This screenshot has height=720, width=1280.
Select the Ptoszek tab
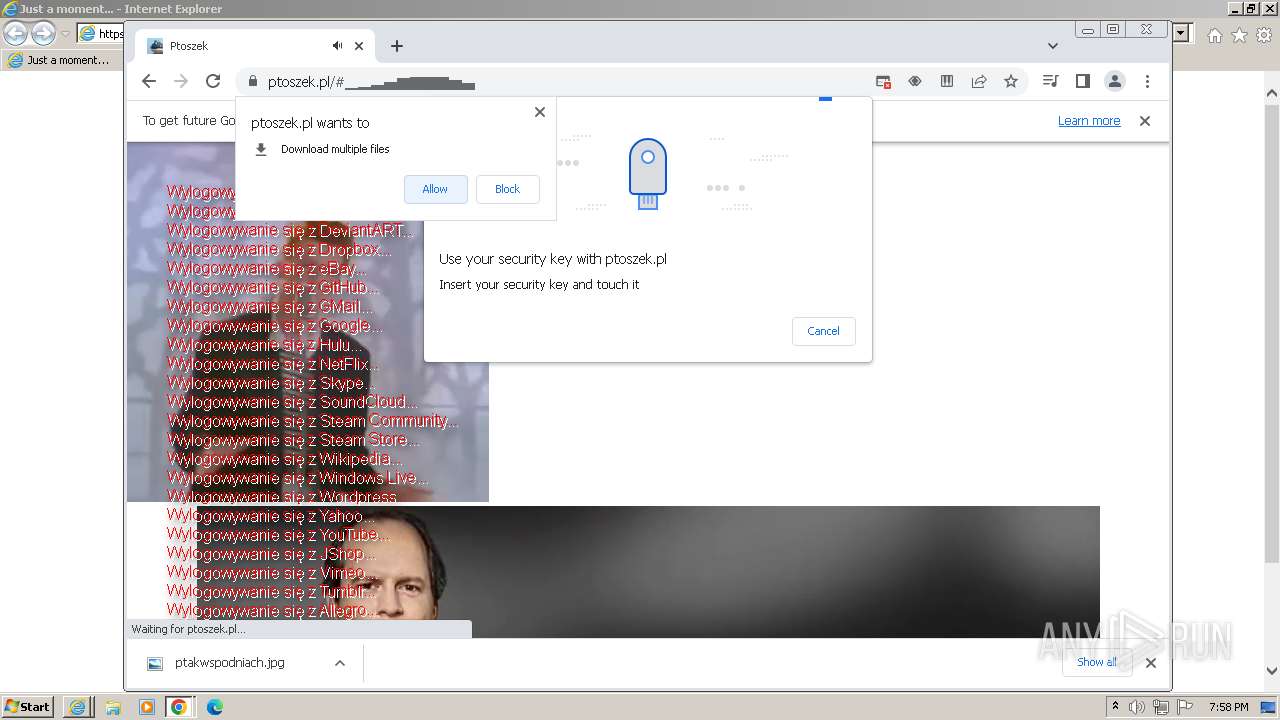[255, 46]
